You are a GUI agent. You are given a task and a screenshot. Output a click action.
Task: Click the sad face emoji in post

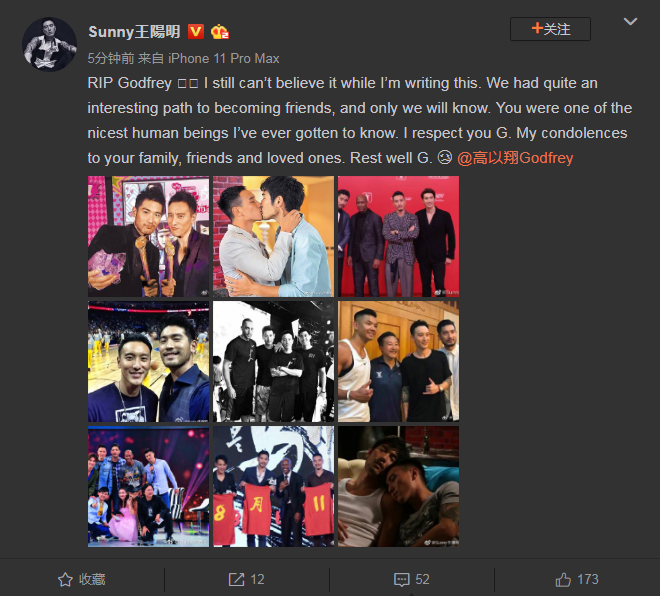(x=445, y=158)
